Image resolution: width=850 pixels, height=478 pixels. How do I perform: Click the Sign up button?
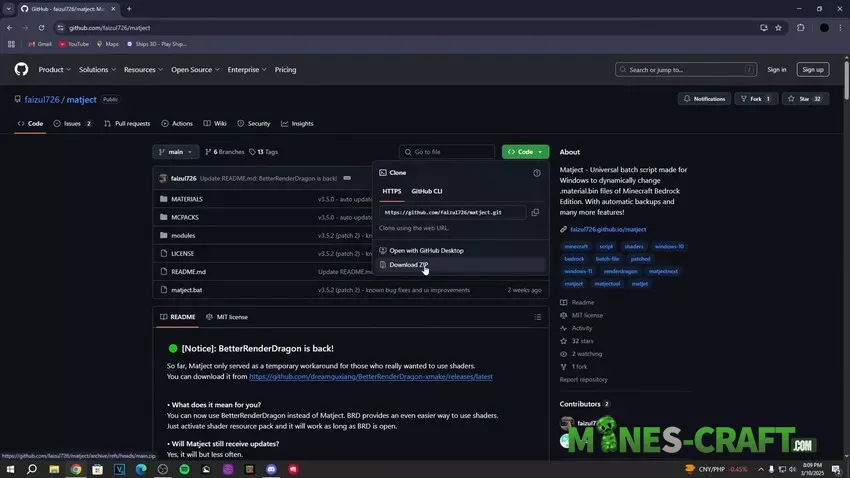click(813, 70)
